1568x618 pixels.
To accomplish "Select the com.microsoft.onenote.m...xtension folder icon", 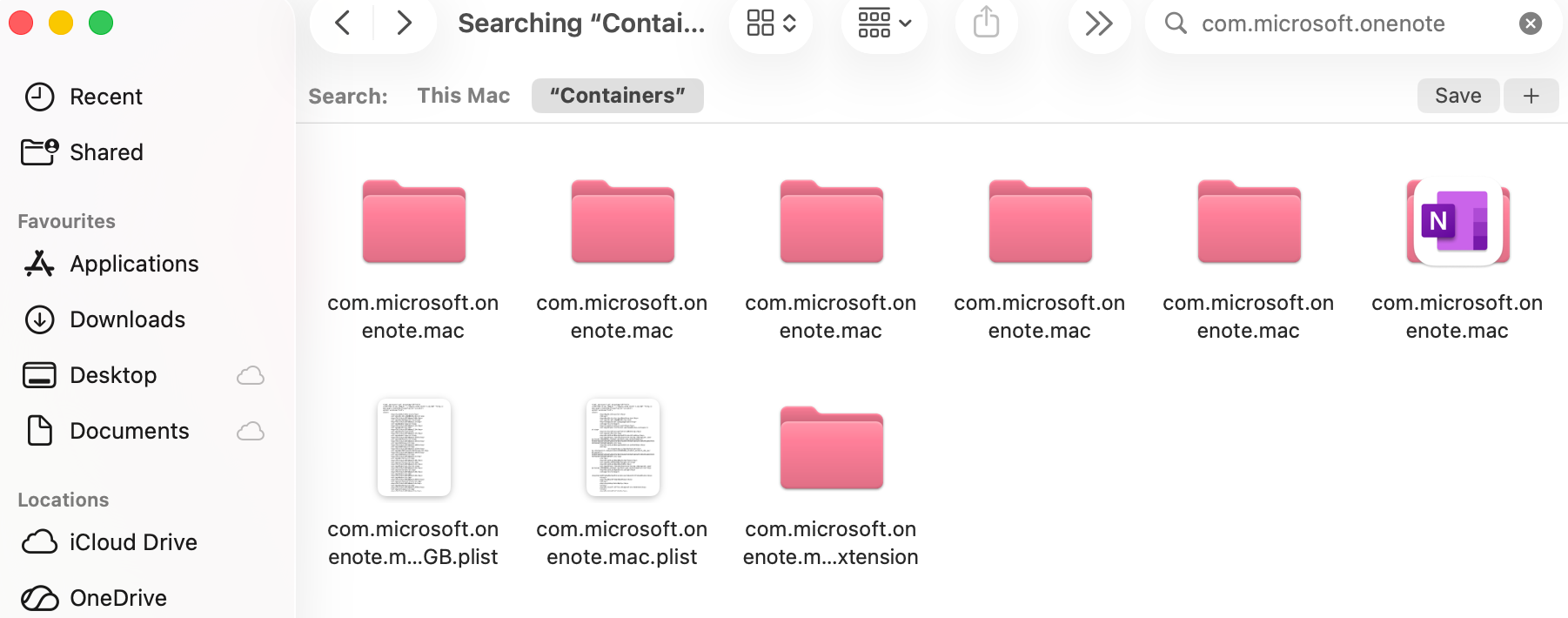I will pyautogui.click(x=832, y=447).
